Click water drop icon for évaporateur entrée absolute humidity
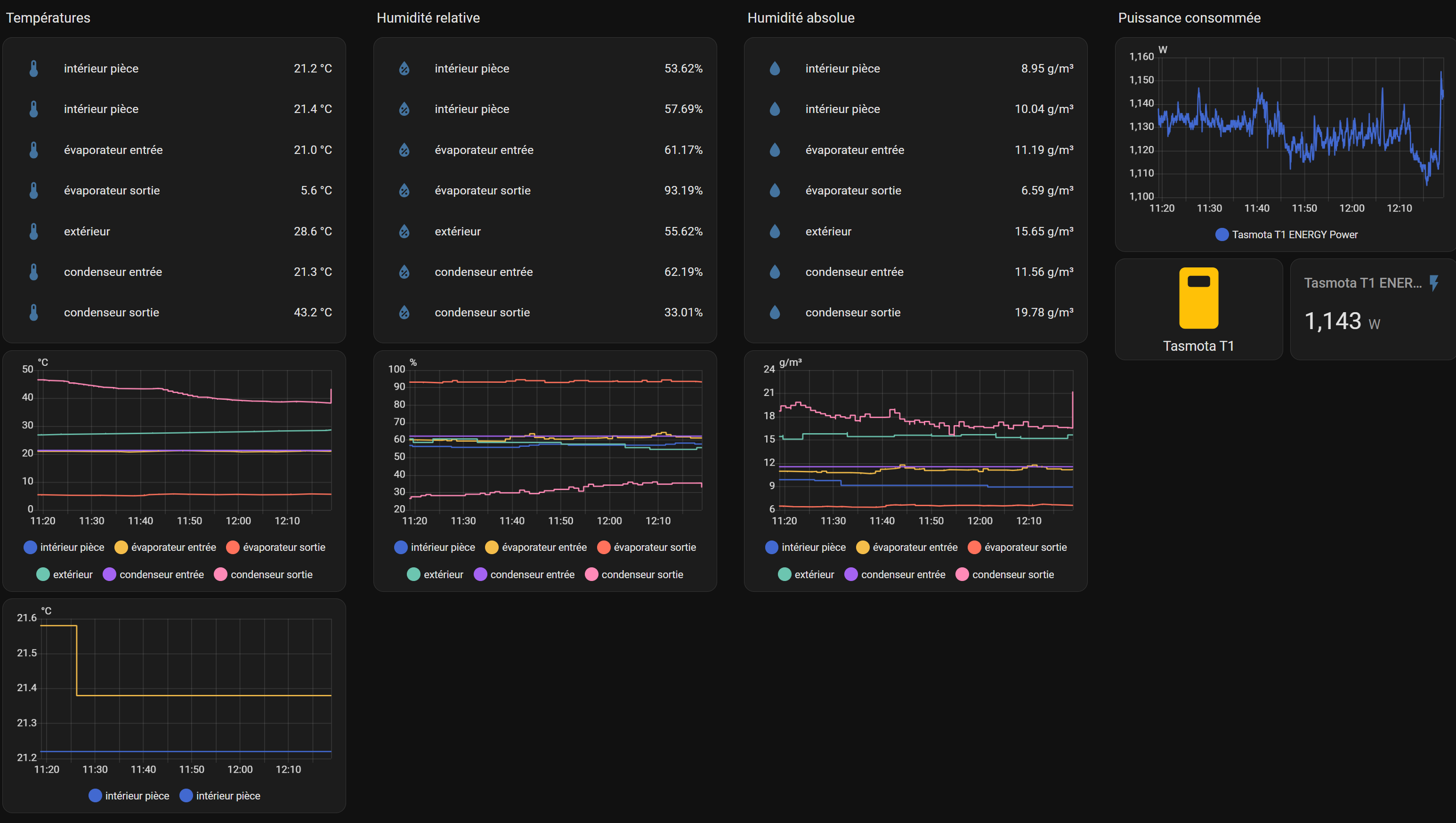The width and height of the screenshot is (1456, 823). pyautogui.click(x=775, y=150)
